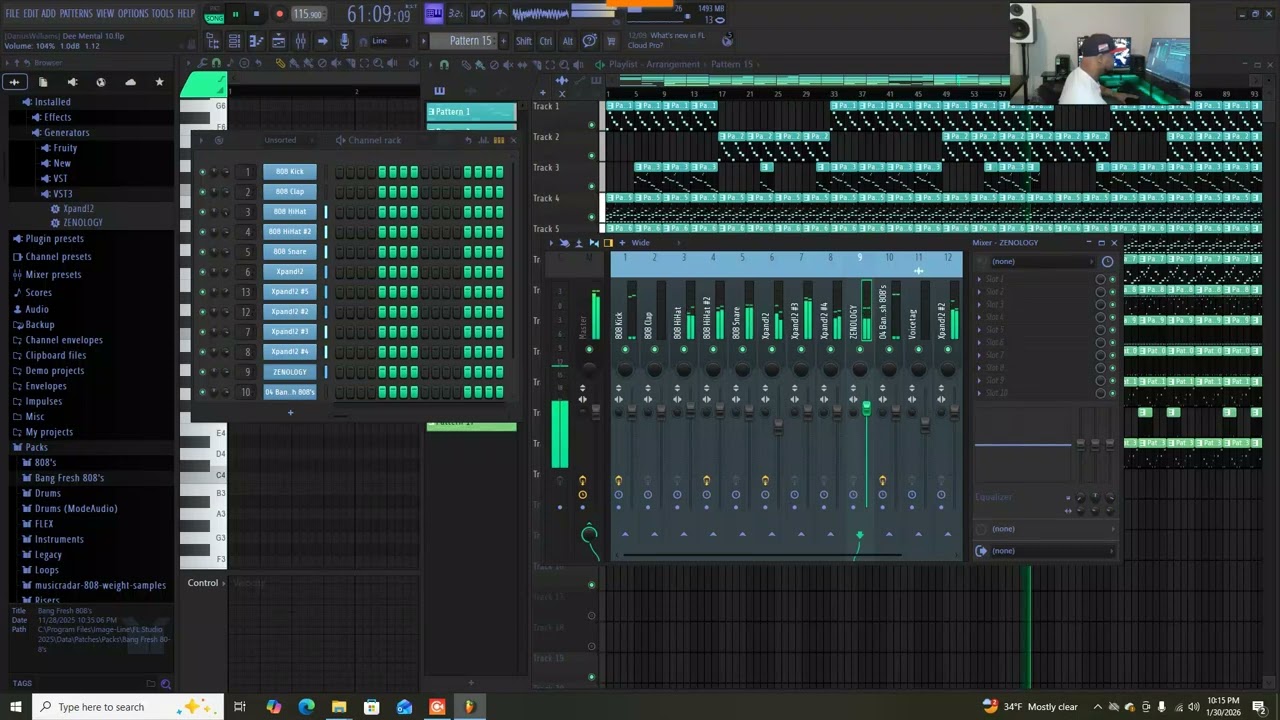Click the browser web globe tab icon
Viewport: 1280px width, 720px height.
coord(101,82)
